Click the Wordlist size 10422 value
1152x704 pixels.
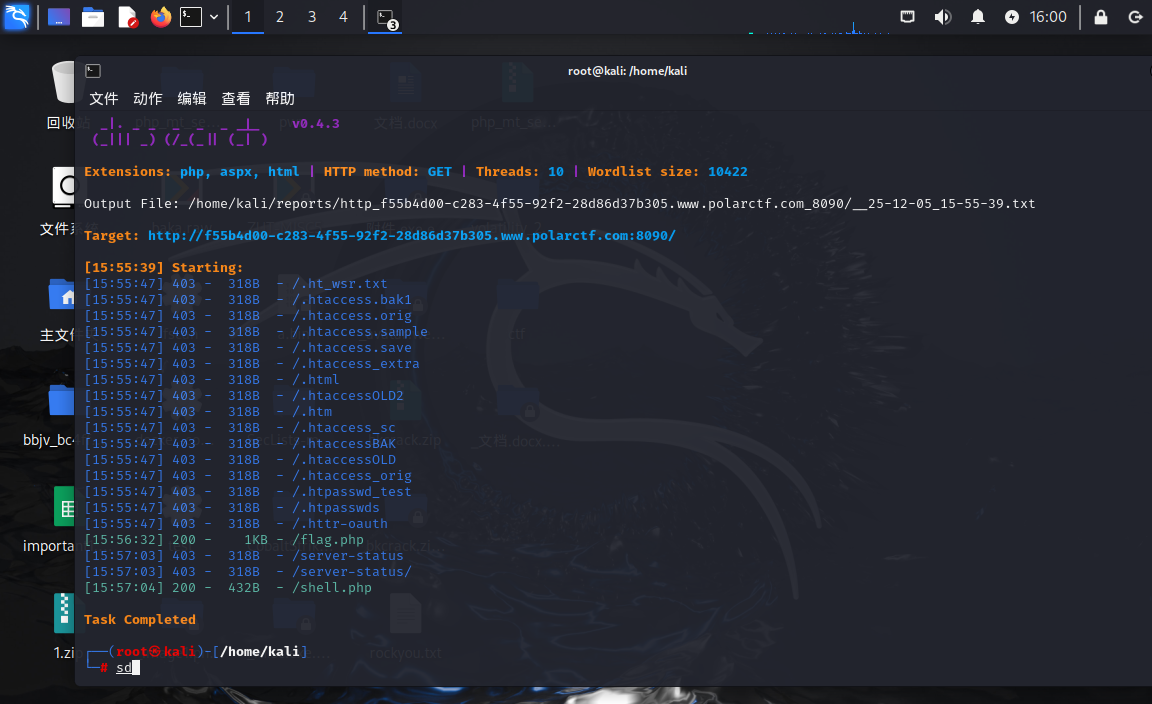727,171
